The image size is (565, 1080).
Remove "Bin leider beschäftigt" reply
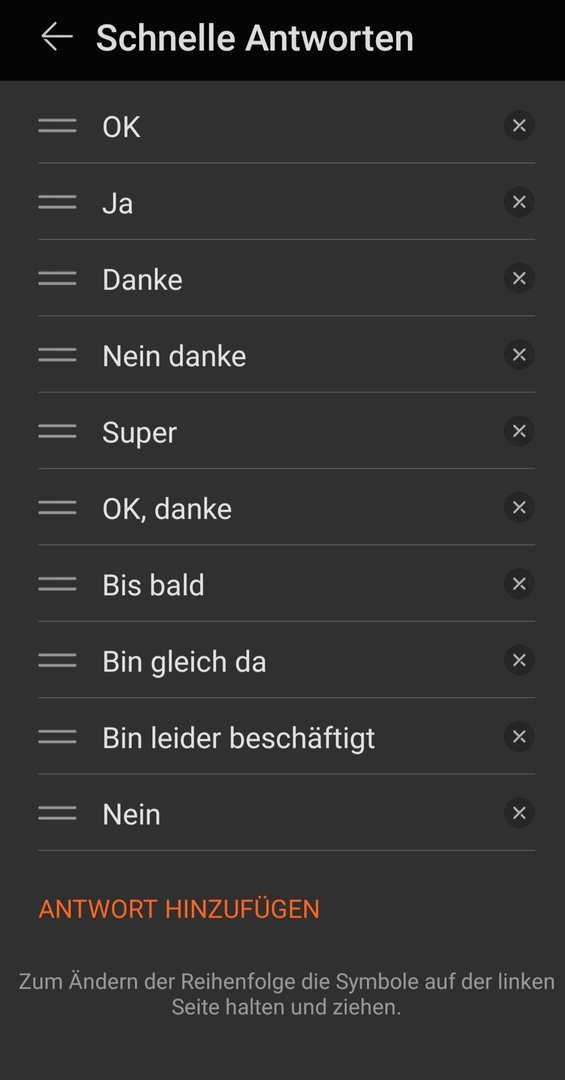[x=519, y=737]
